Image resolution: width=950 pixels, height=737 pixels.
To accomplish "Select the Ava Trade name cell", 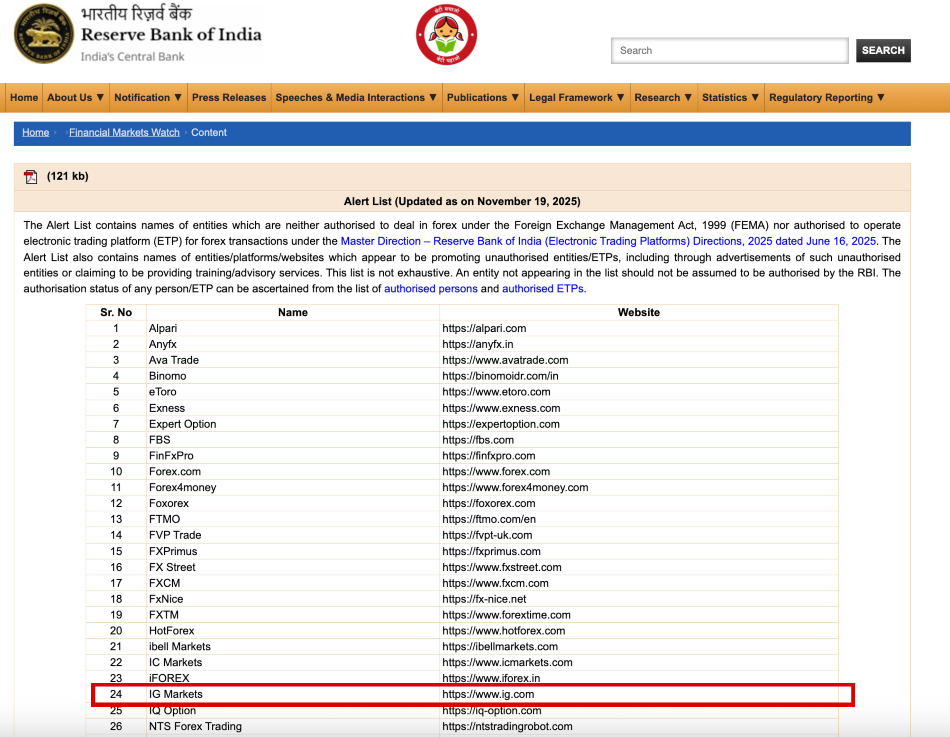I will click(x=293, y=360).
